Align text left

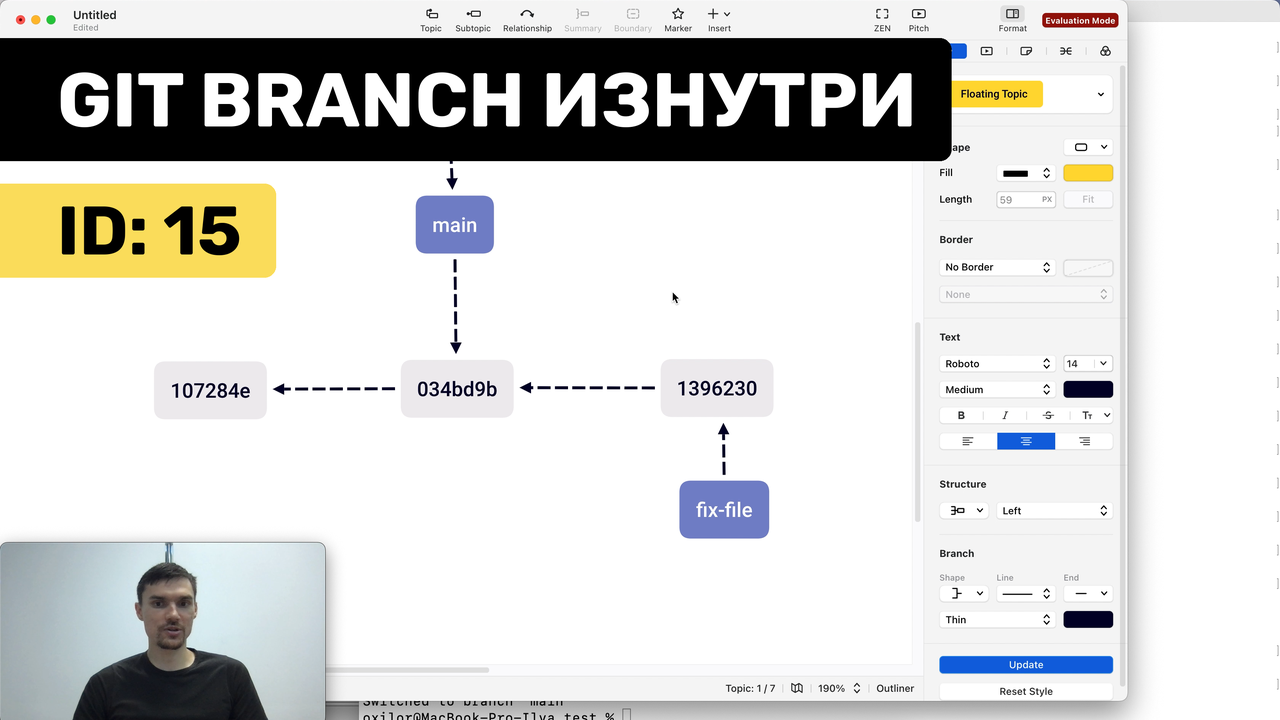(x=968, y=441)
